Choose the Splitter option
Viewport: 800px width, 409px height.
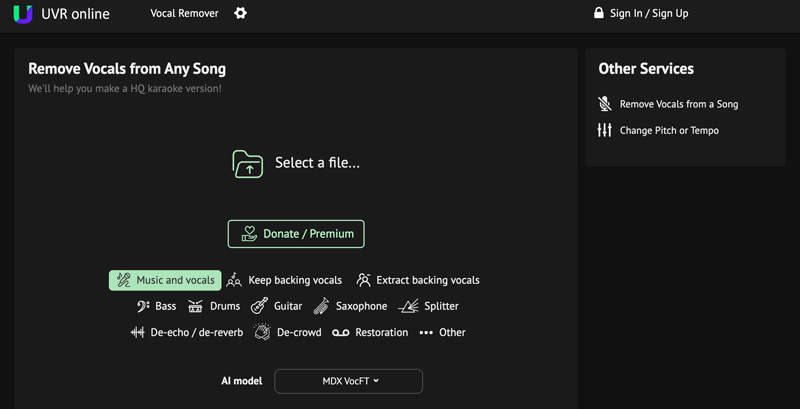click(429, 306)
